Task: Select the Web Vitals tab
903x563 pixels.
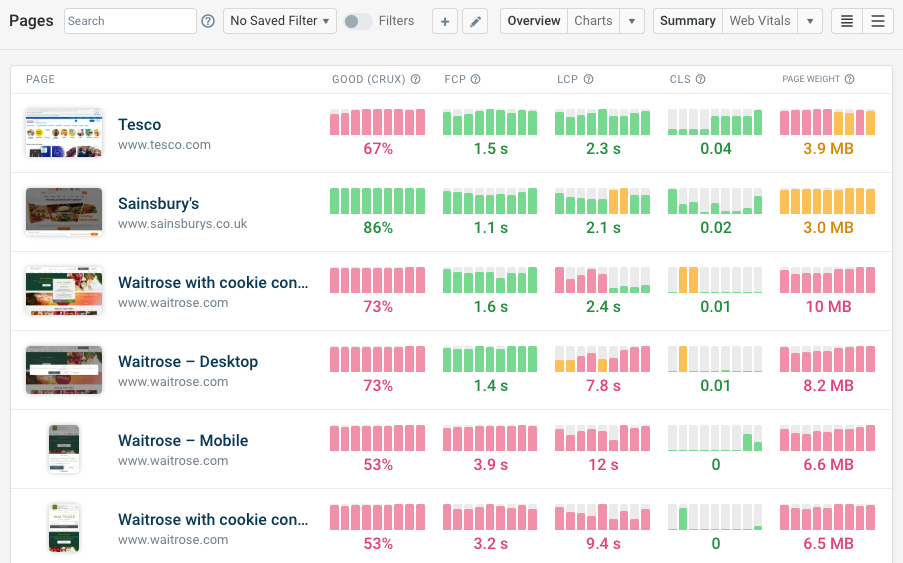Action: (760, 21)
